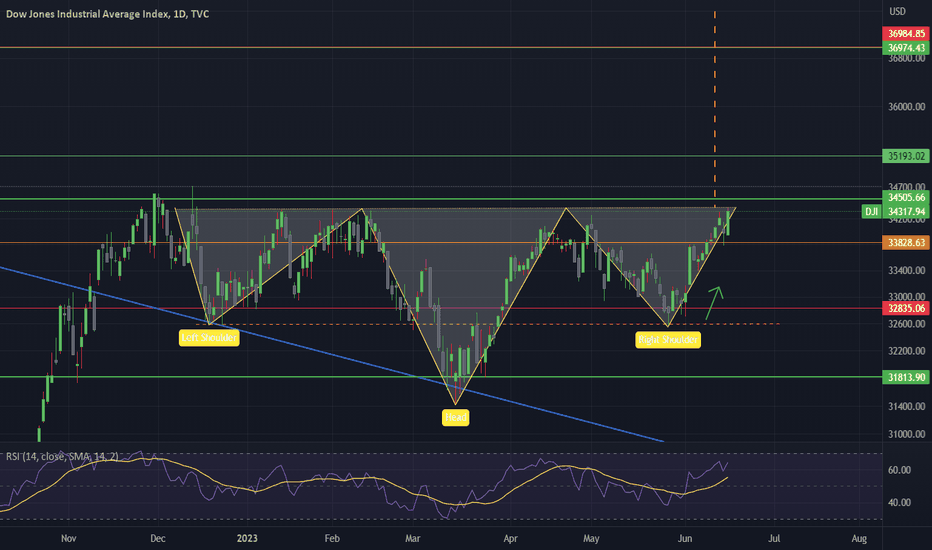Viewport: 932px width, 550px height.
Task: Select the Left Shoulder annotation label
Action: tap(209, 338)
